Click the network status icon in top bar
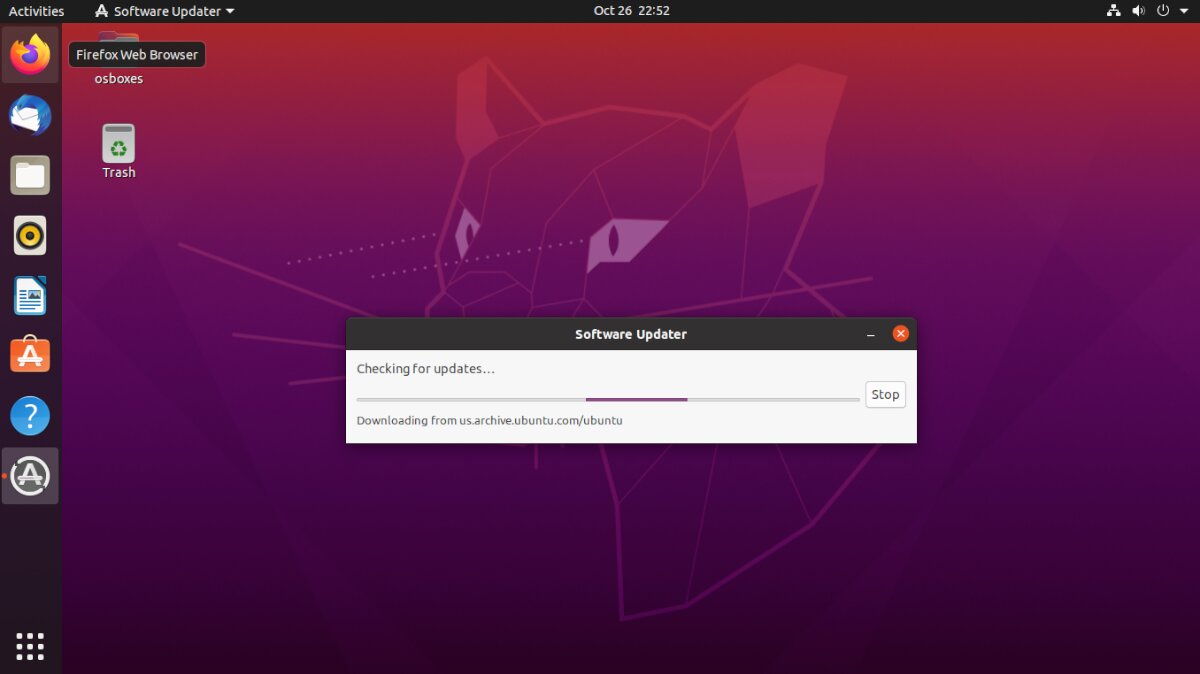 tap(1114, 11)
